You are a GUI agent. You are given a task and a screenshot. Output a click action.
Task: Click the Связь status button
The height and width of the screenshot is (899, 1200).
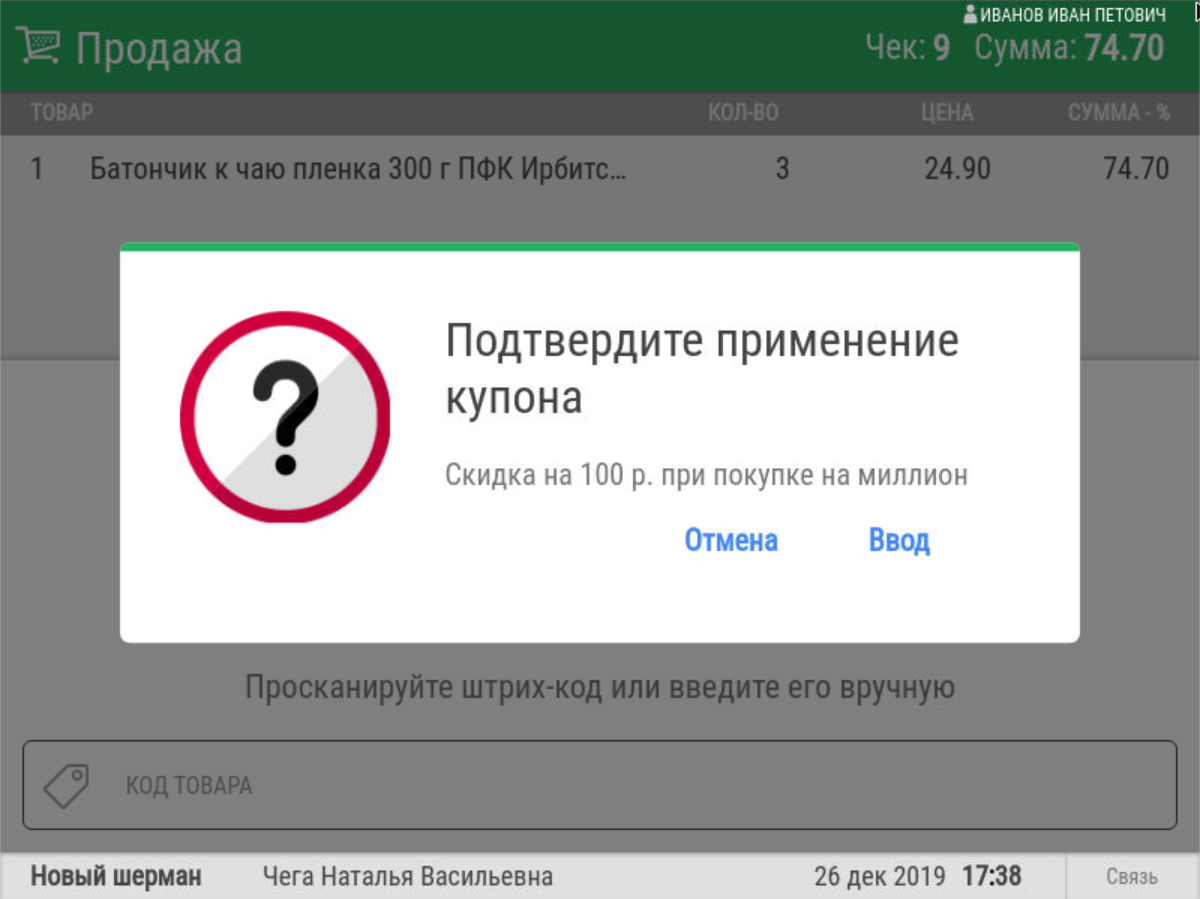(1132, 877)
